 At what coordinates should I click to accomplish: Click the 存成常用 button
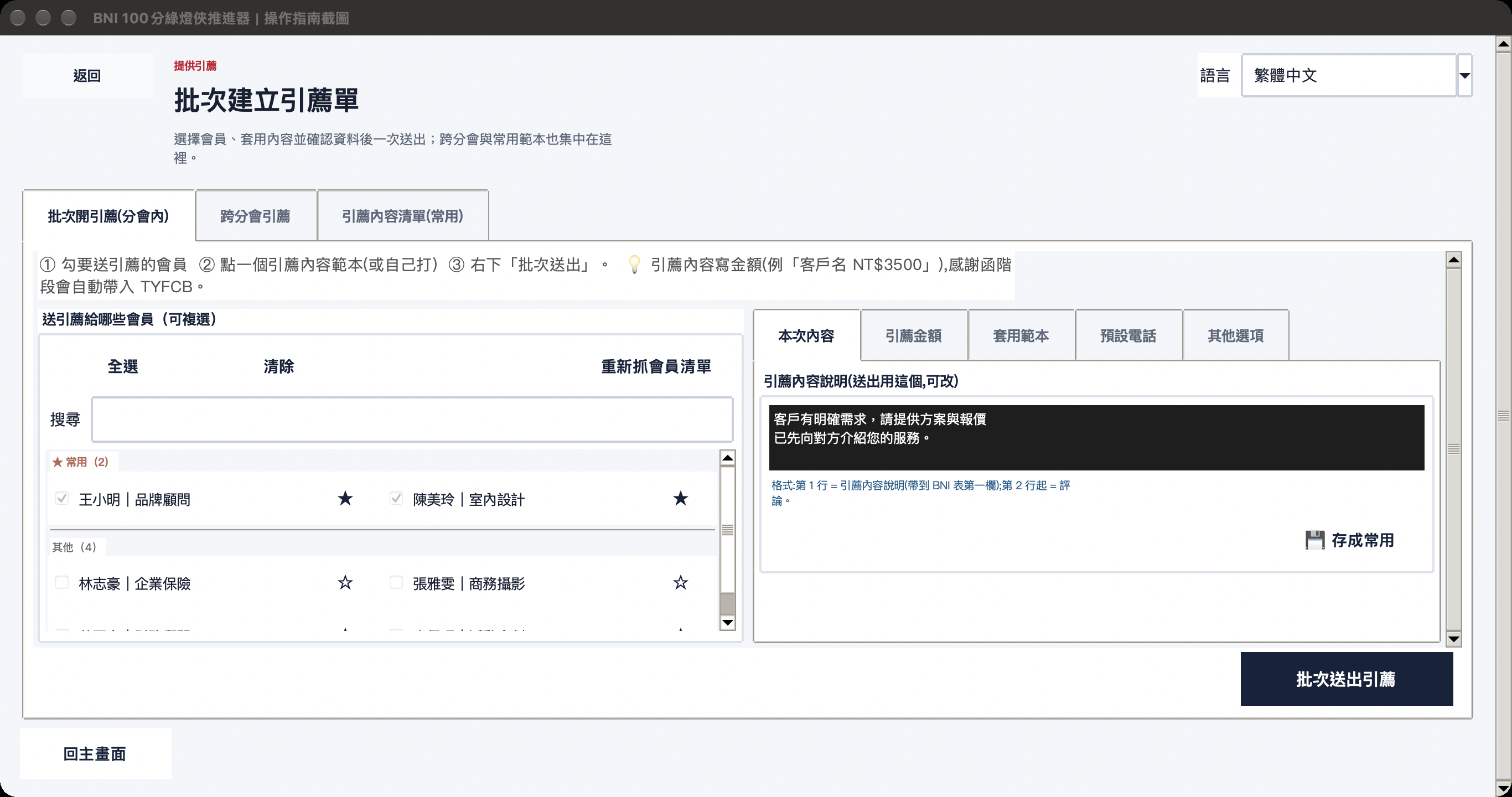1350,540
